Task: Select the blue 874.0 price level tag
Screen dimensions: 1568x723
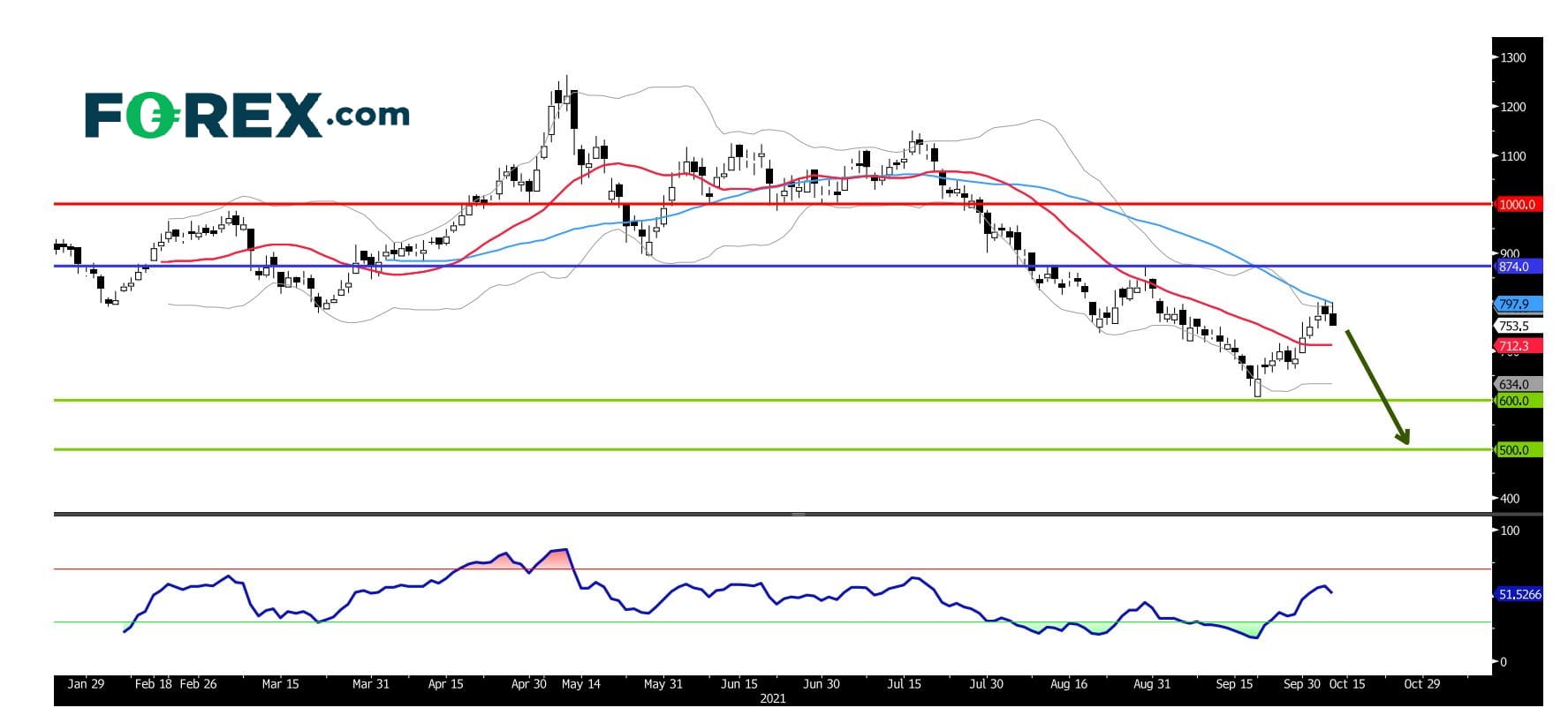Action: point(1517,266)
